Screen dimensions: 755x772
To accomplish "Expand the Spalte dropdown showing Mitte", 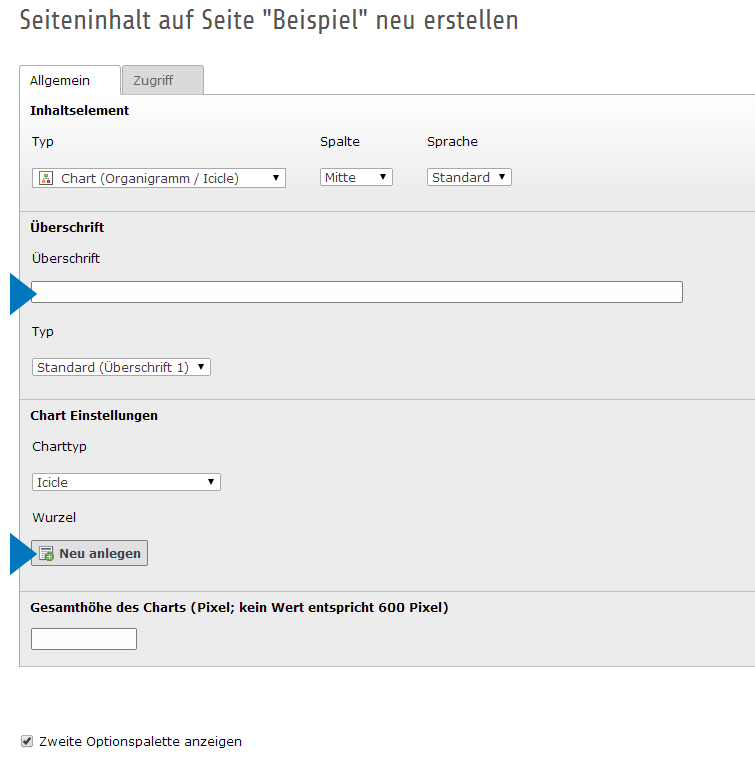I will click(356, 177).
